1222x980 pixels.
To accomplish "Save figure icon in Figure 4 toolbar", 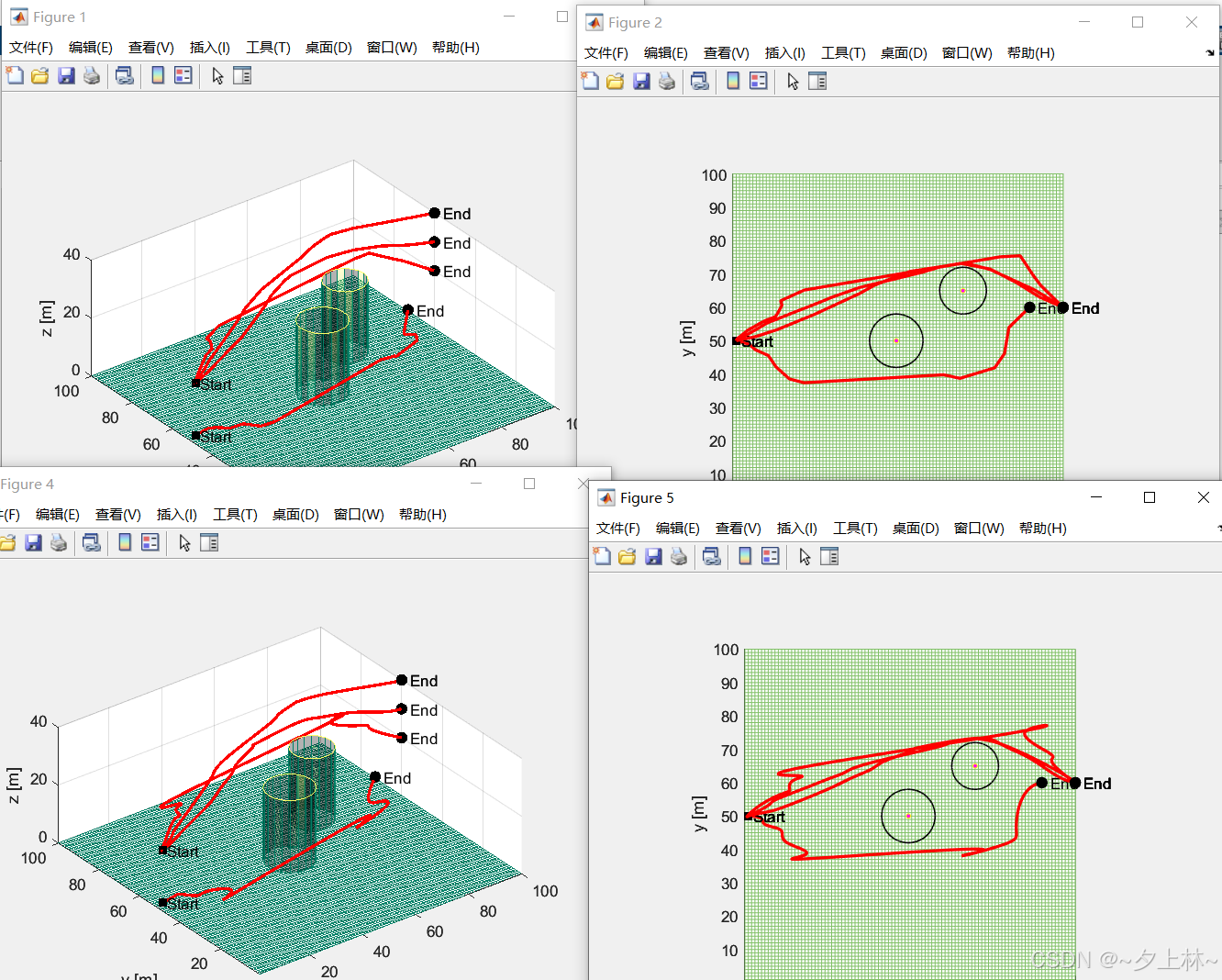I will (33, 542).
